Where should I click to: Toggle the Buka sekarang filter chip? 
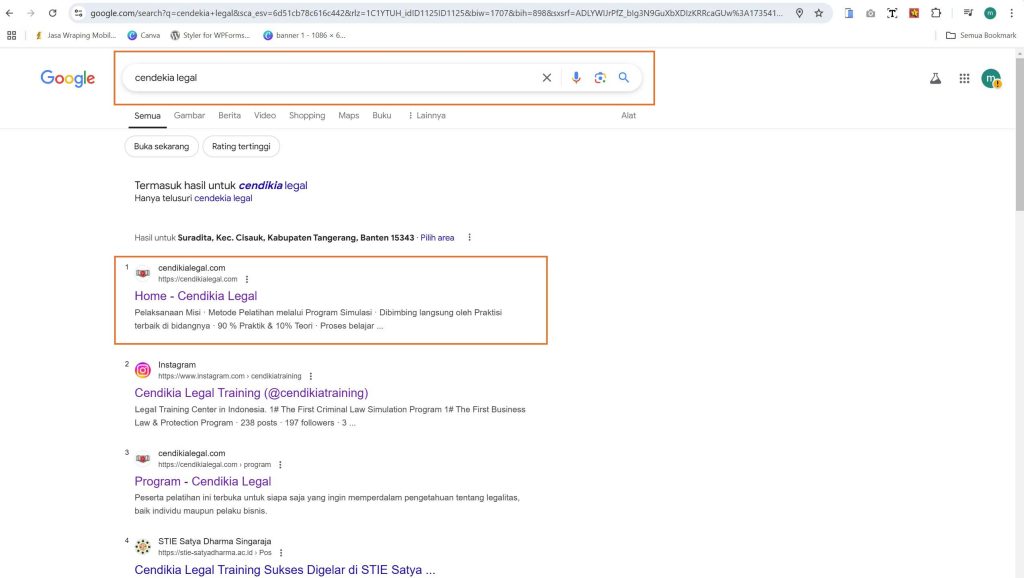161,146
